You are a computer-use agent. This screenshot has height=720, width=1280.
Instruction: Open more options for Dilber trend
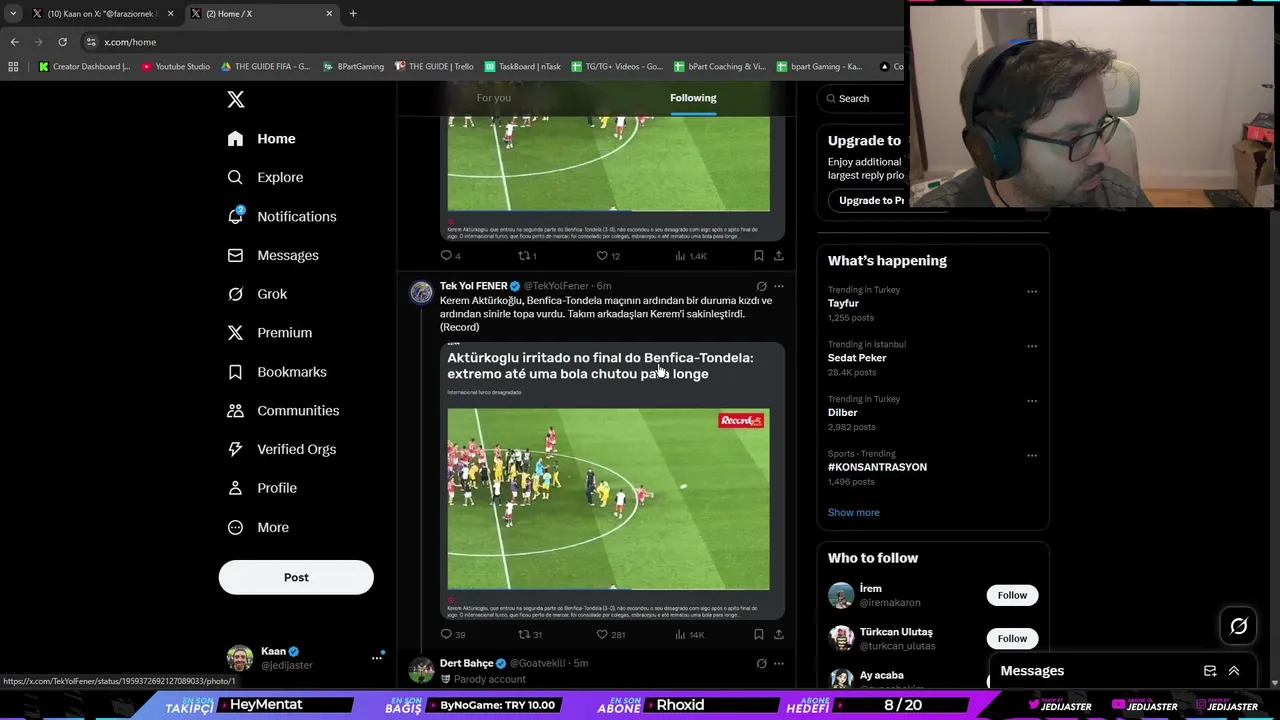[x=1032, y=401]
